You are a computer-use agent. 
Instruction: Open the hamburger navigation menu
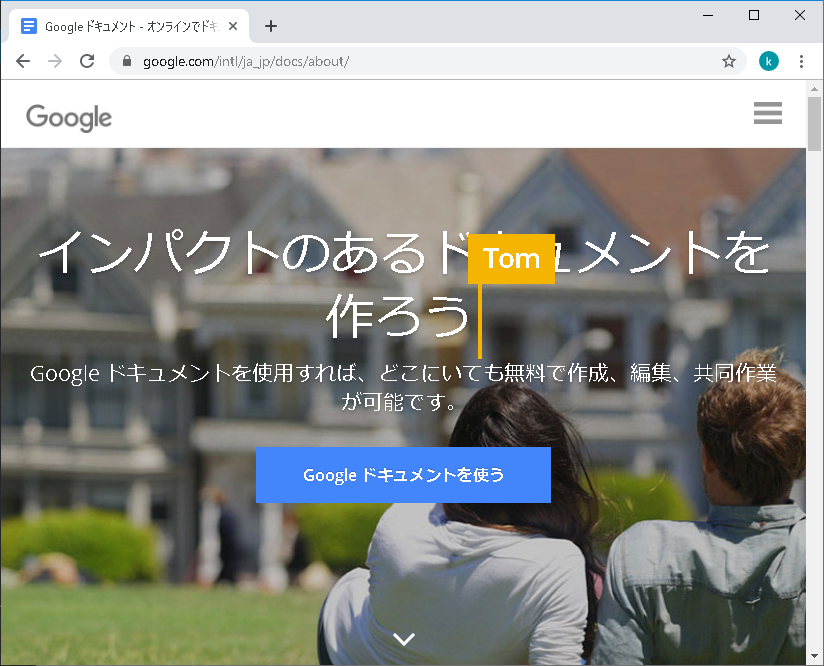pyautogui.click(x=767, y=113)
